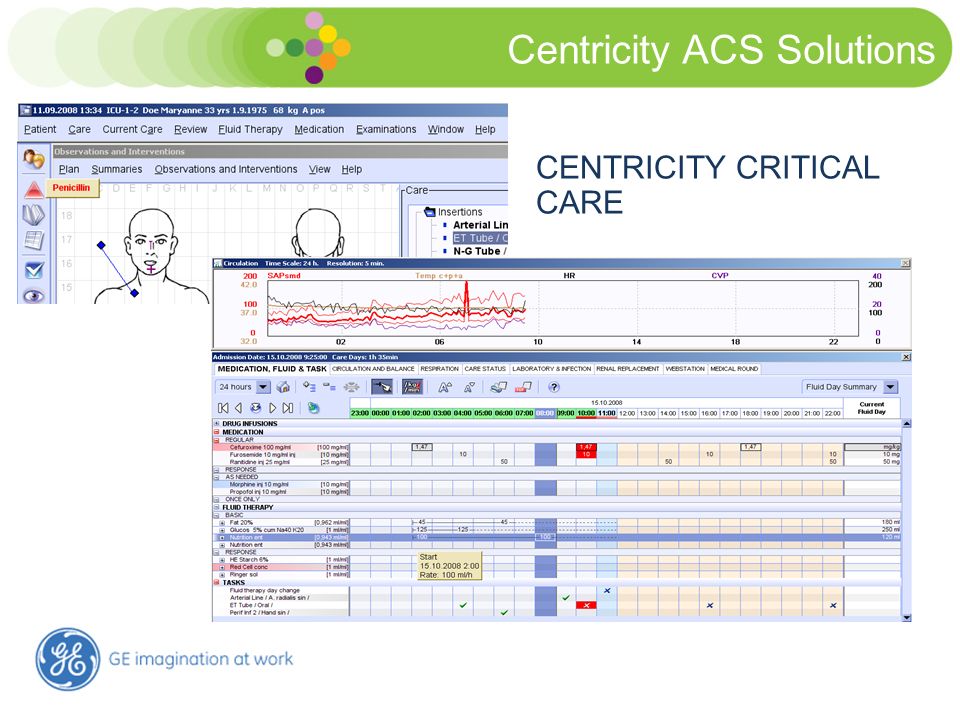Click the scroll down arrow of medication sheet
This screenshot has width=960, height=720.
point(907,618)
